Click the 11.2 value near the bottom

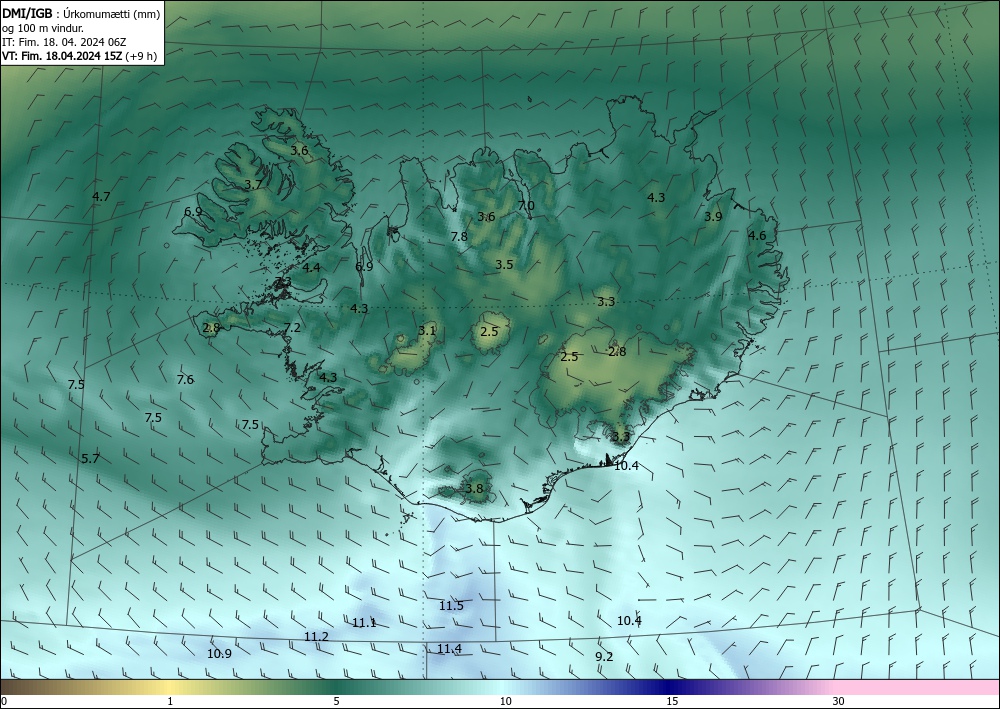316,637
